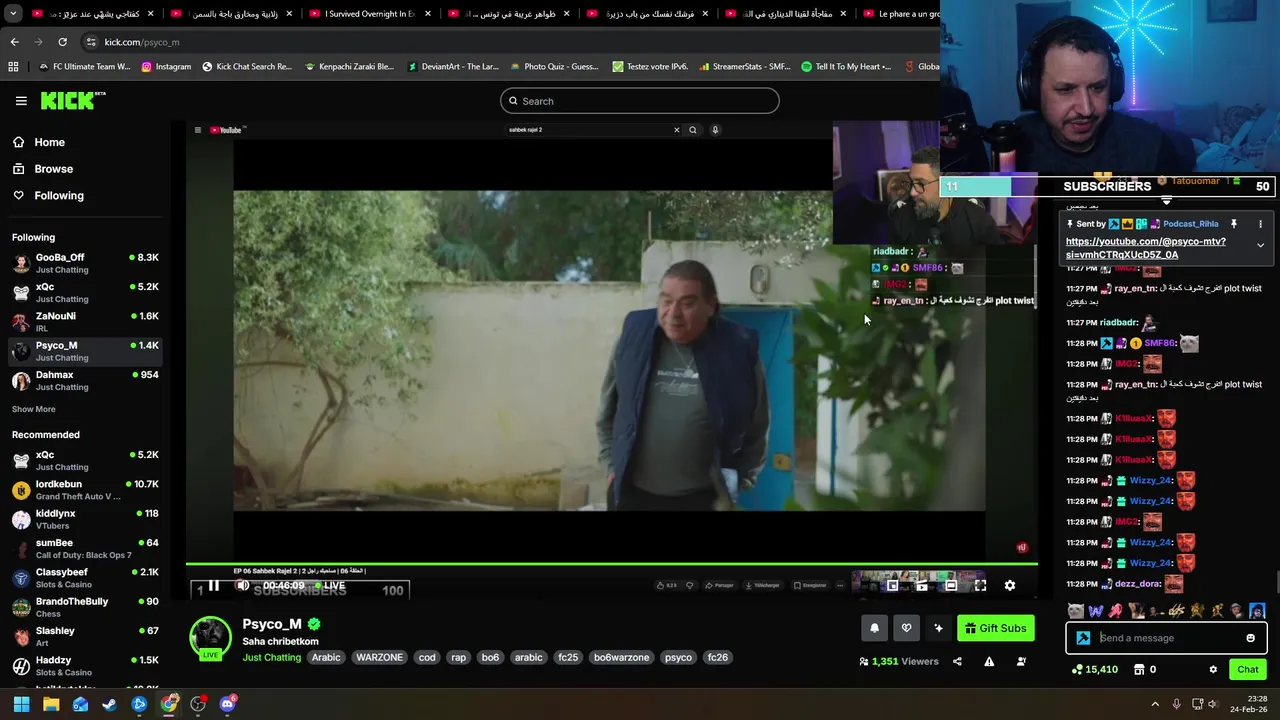Image resolution: width=1280 pixels, height=720 pixels.
Task: Open kiddlynx recommended channel
Action: click(x=85, y=519)
